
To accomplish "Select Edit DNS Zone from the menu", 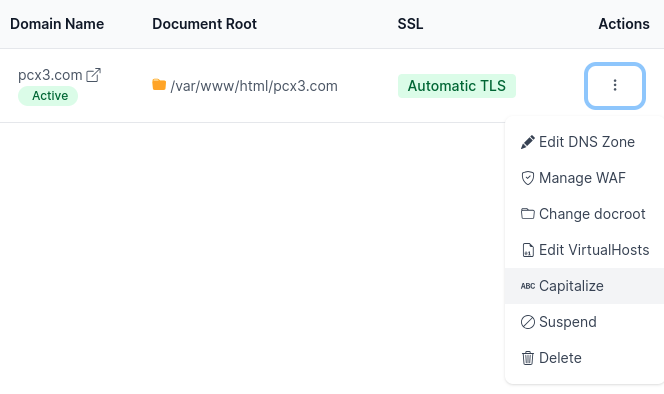I will coord(584,142).
